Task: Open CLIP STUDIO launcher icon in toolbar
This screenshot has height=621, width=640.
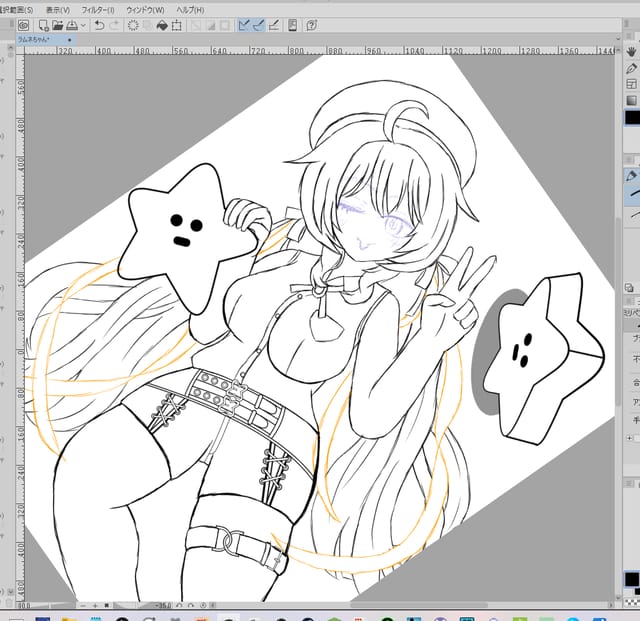Action: tap(23, 24)
